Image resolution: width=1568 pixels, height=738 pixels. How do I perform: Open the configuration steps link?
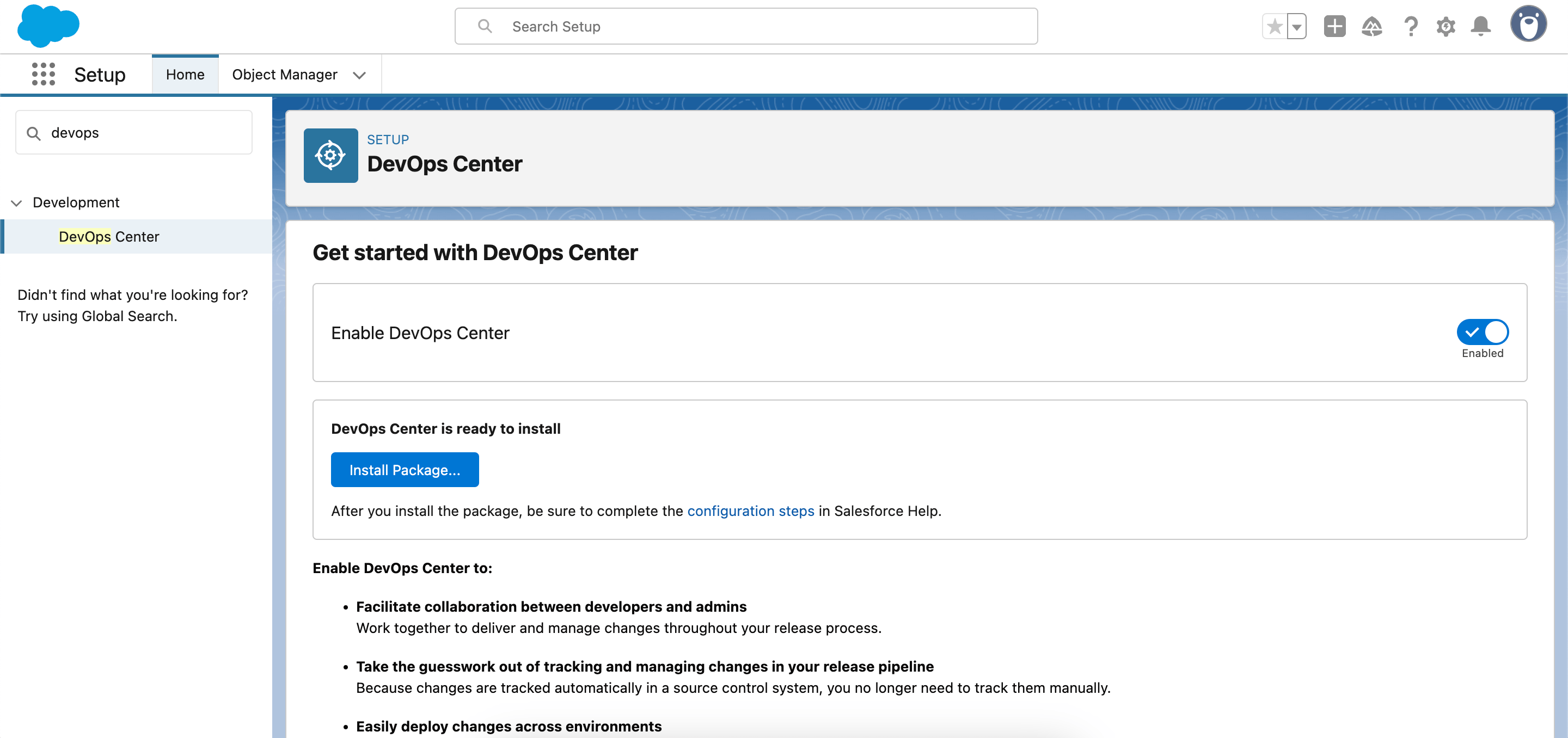click(x=750, y=511)
